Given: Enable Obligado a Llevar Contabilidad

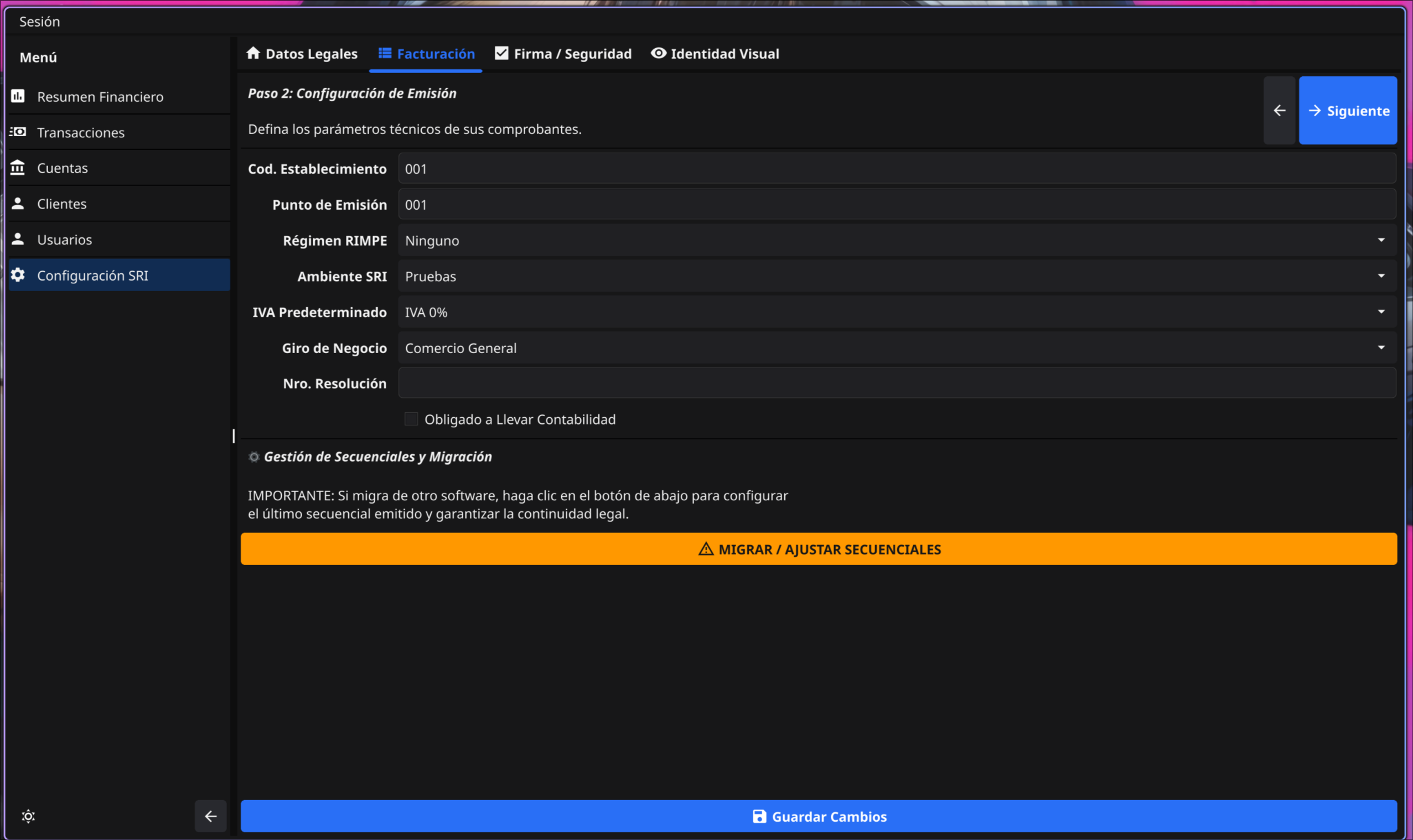Looking at the screenshot, I should [x=411, y=419].
